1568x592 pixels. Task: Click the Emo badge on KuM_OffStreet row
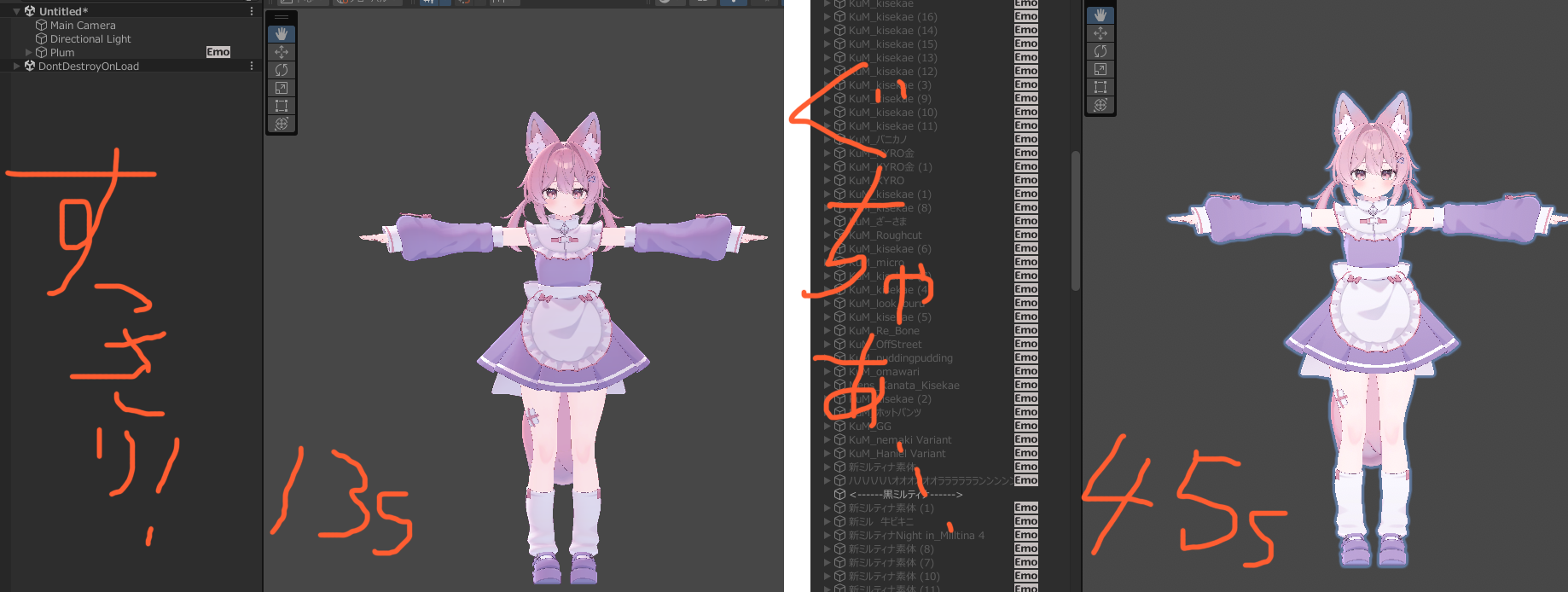[x=1026, y=344]
